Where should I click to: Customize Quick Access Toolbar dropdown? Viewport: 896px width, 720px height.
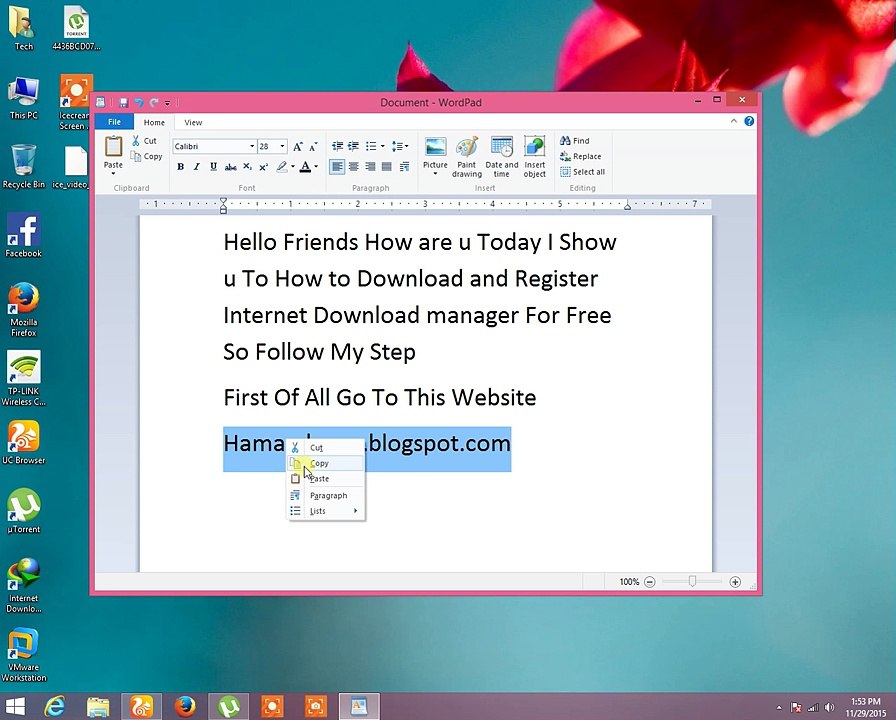(x=167, y=103)
